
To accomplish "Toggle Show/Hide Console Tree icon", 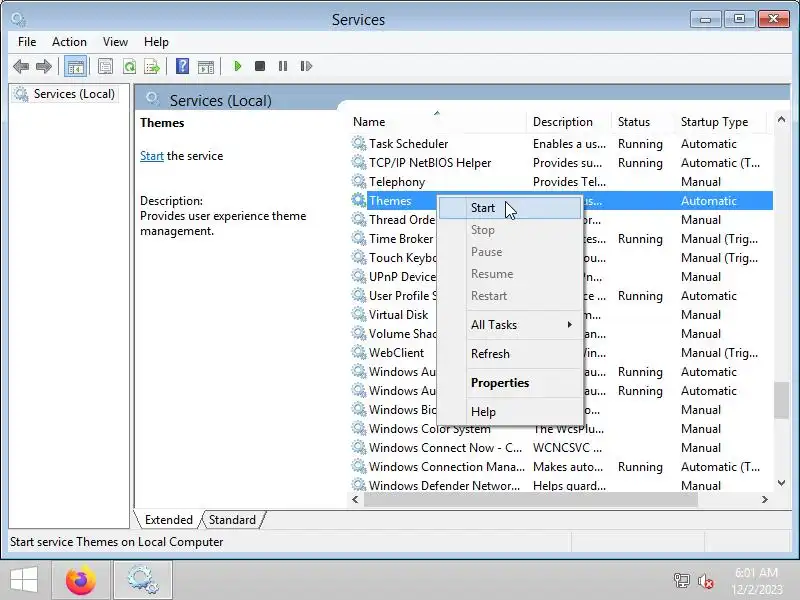I will coord(76,66).
